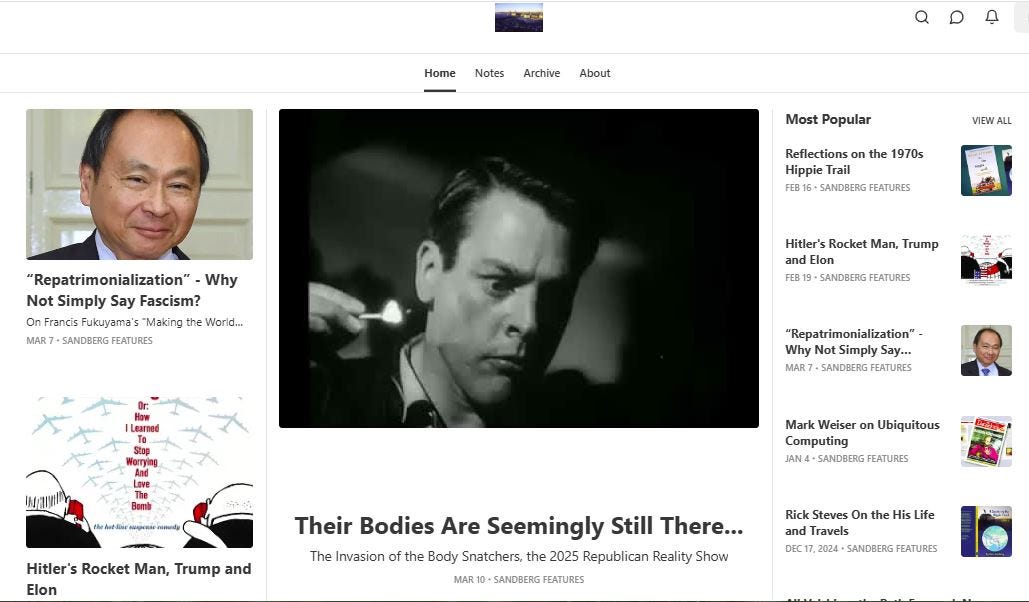This screenshot has width=1029, height=602.
Task: Click FEB 16 · SANDBERG FEATURES byline
Action: click(847, 188)
